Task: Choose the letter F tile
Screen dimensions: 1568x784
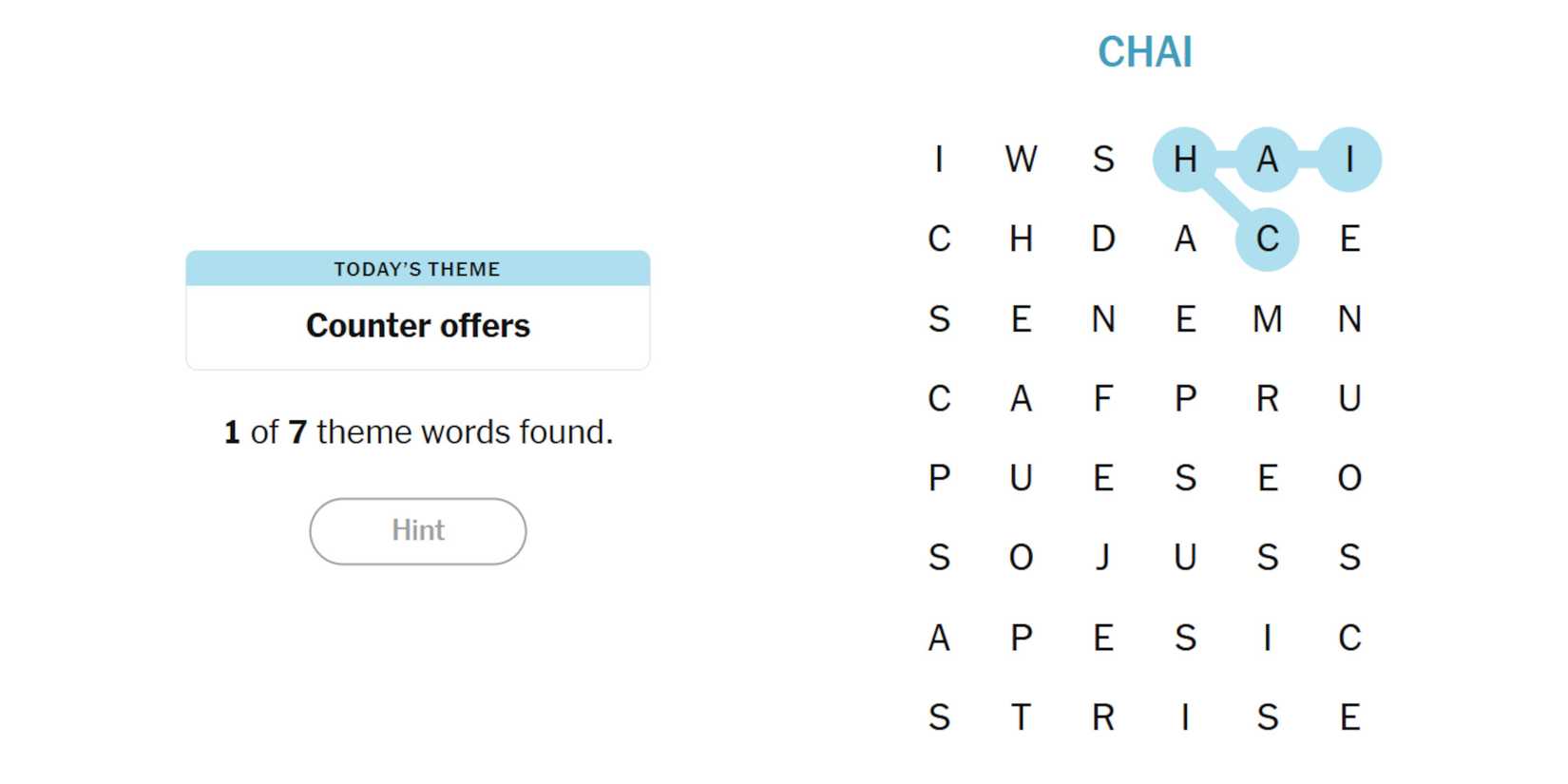Action: point(1102,398)
